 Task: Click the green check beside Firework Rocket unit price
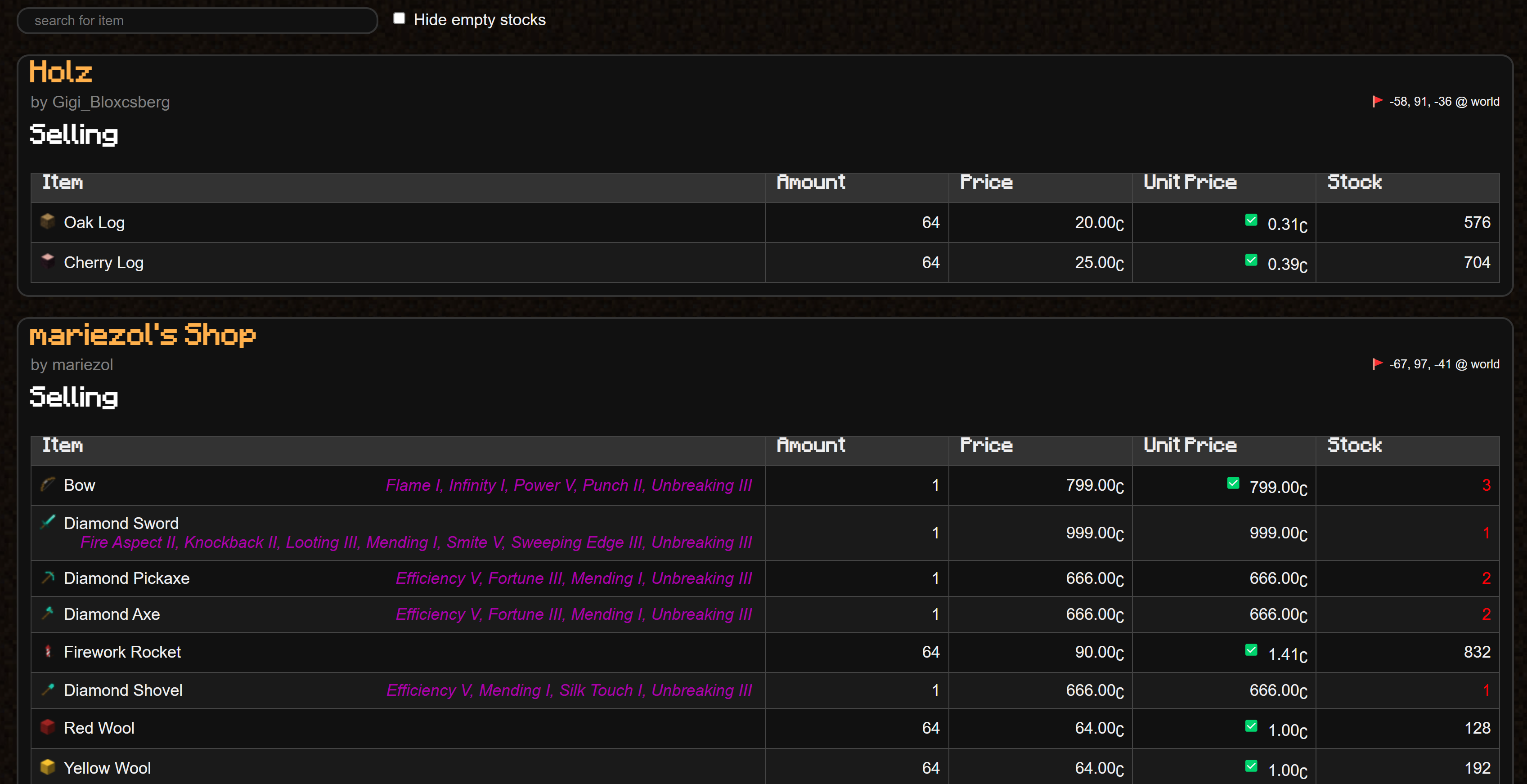(1251, 650)
